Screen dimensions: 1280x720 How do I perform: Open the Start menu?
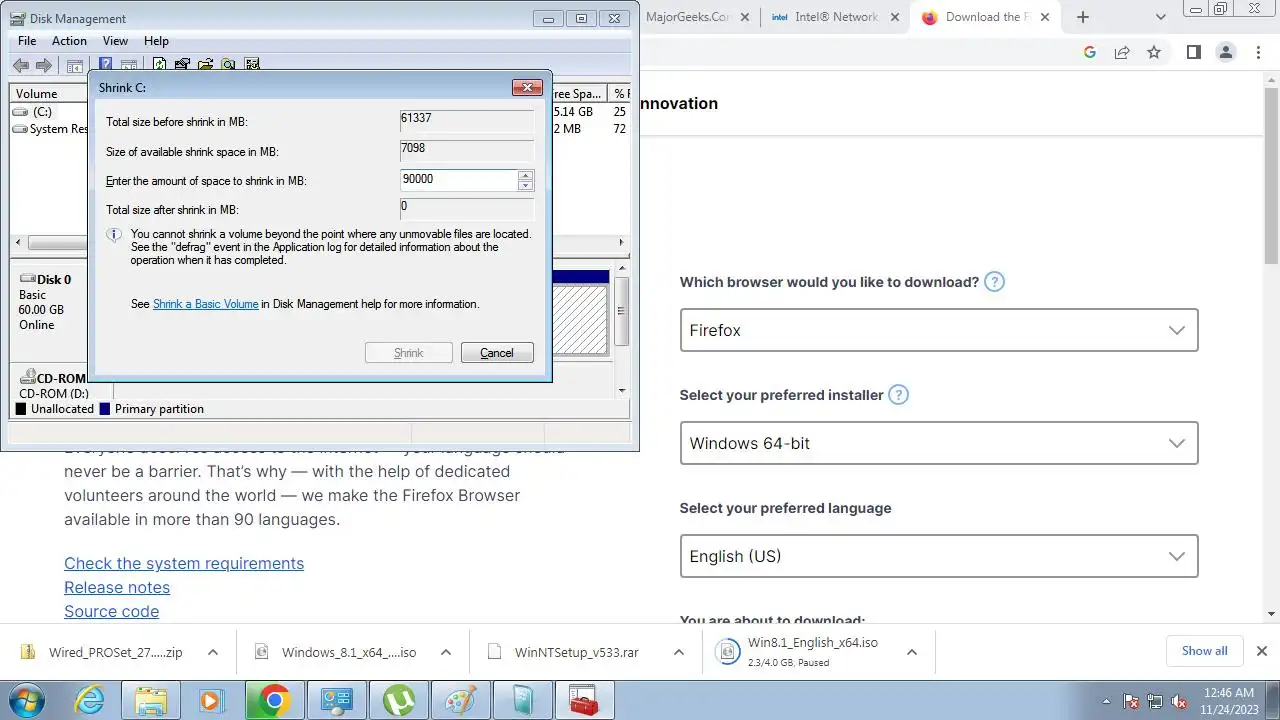click(29, 700)
